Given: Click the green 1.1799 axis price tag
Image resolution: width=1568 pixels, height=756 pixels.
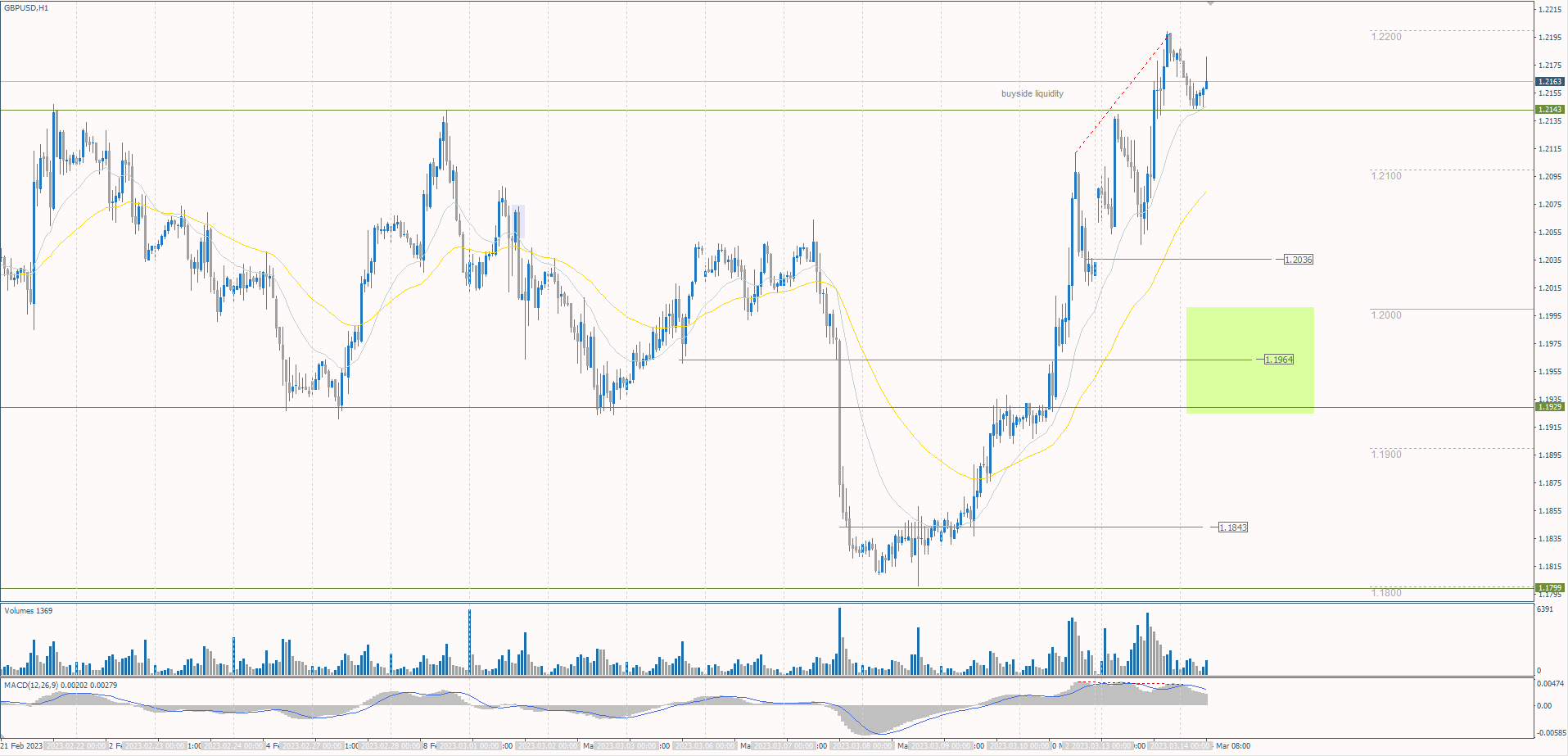Looking at the screenshot, I should (1550, 588).
